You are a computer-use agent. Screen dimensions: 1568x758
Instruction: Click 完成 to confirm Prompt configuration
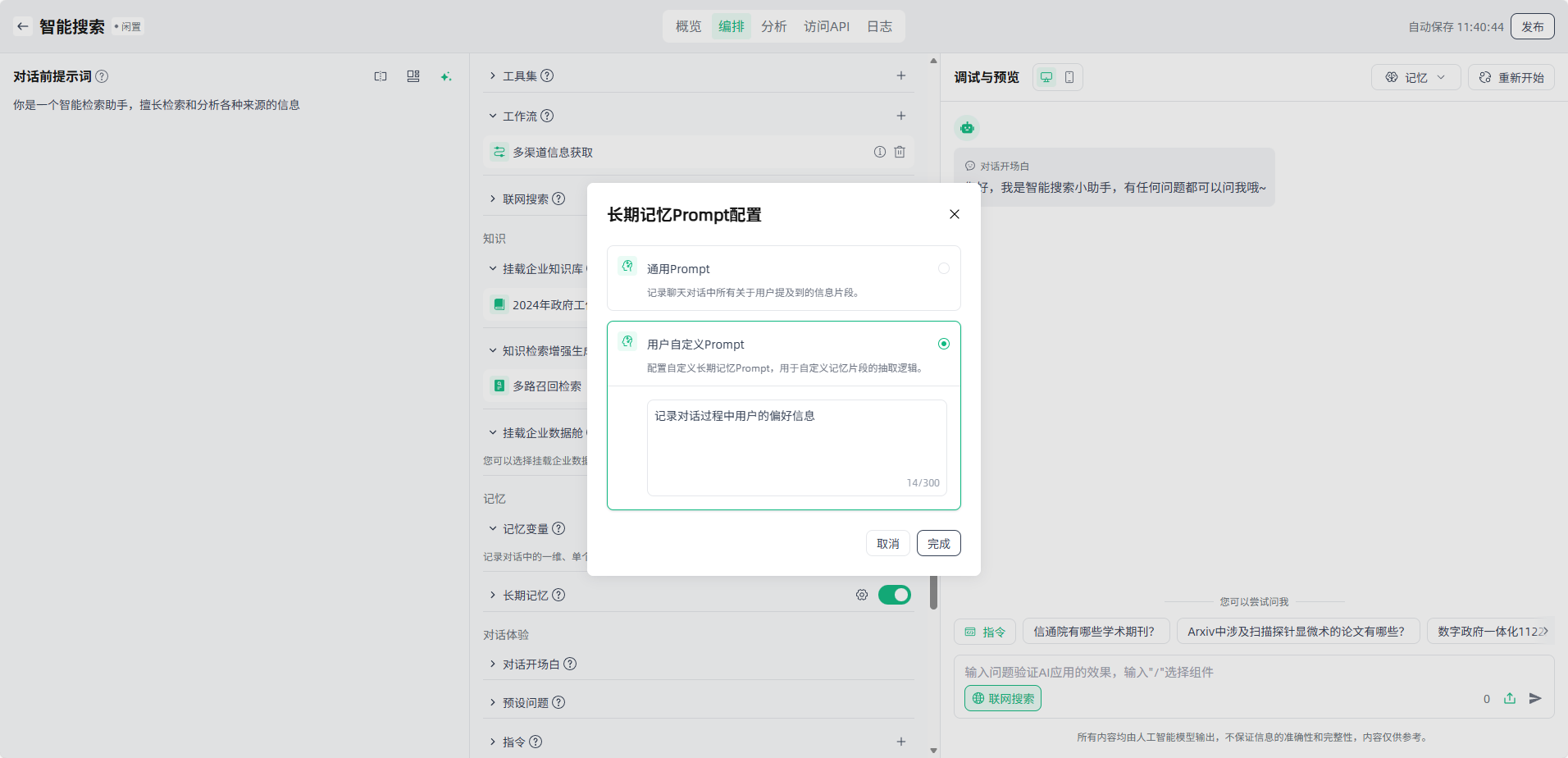[x=938, y=543]
